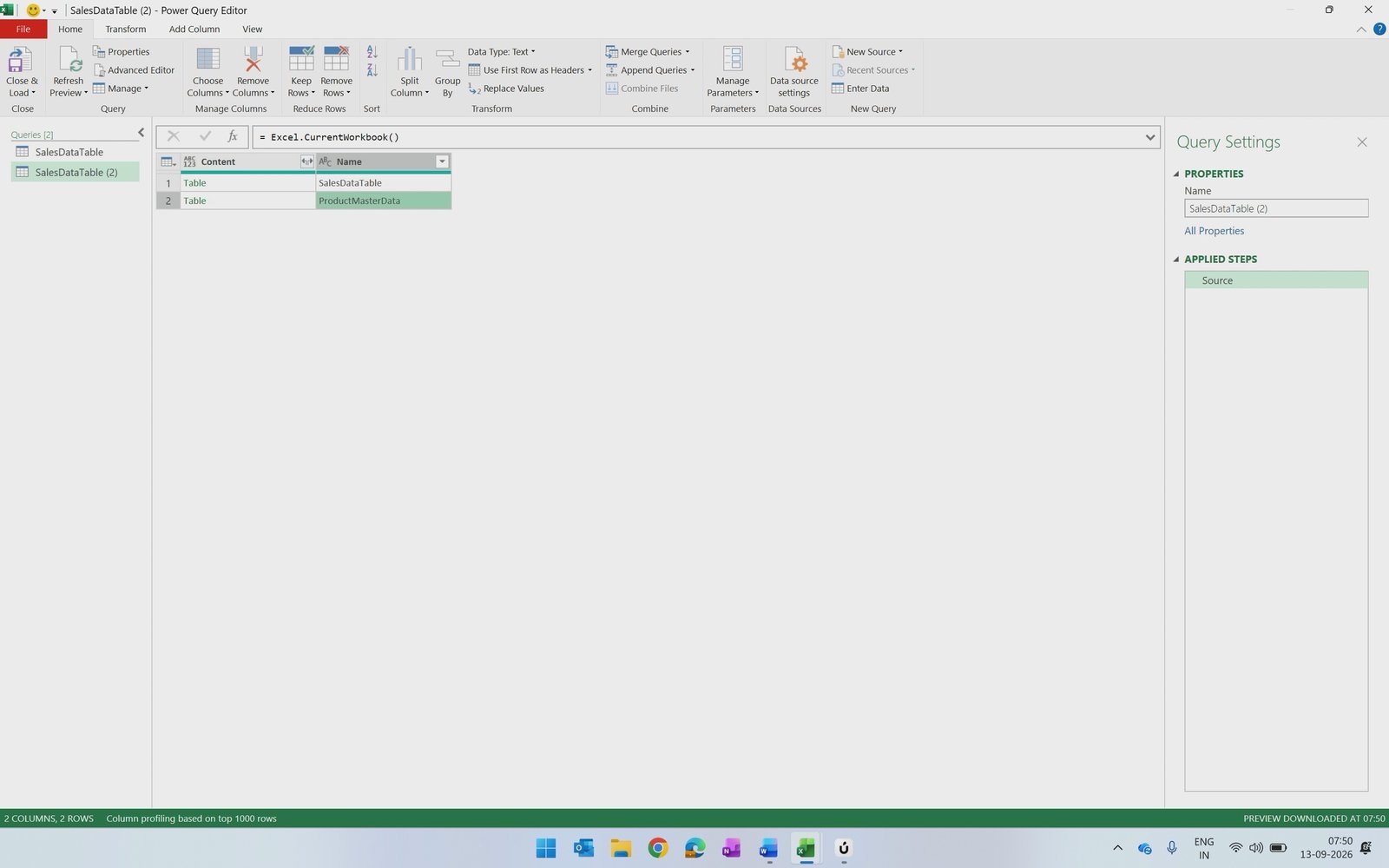Image resolution: width=1389 pixels, height=868 pixels.
Task: Click the Table link in row 2
Action: [194, 201]
